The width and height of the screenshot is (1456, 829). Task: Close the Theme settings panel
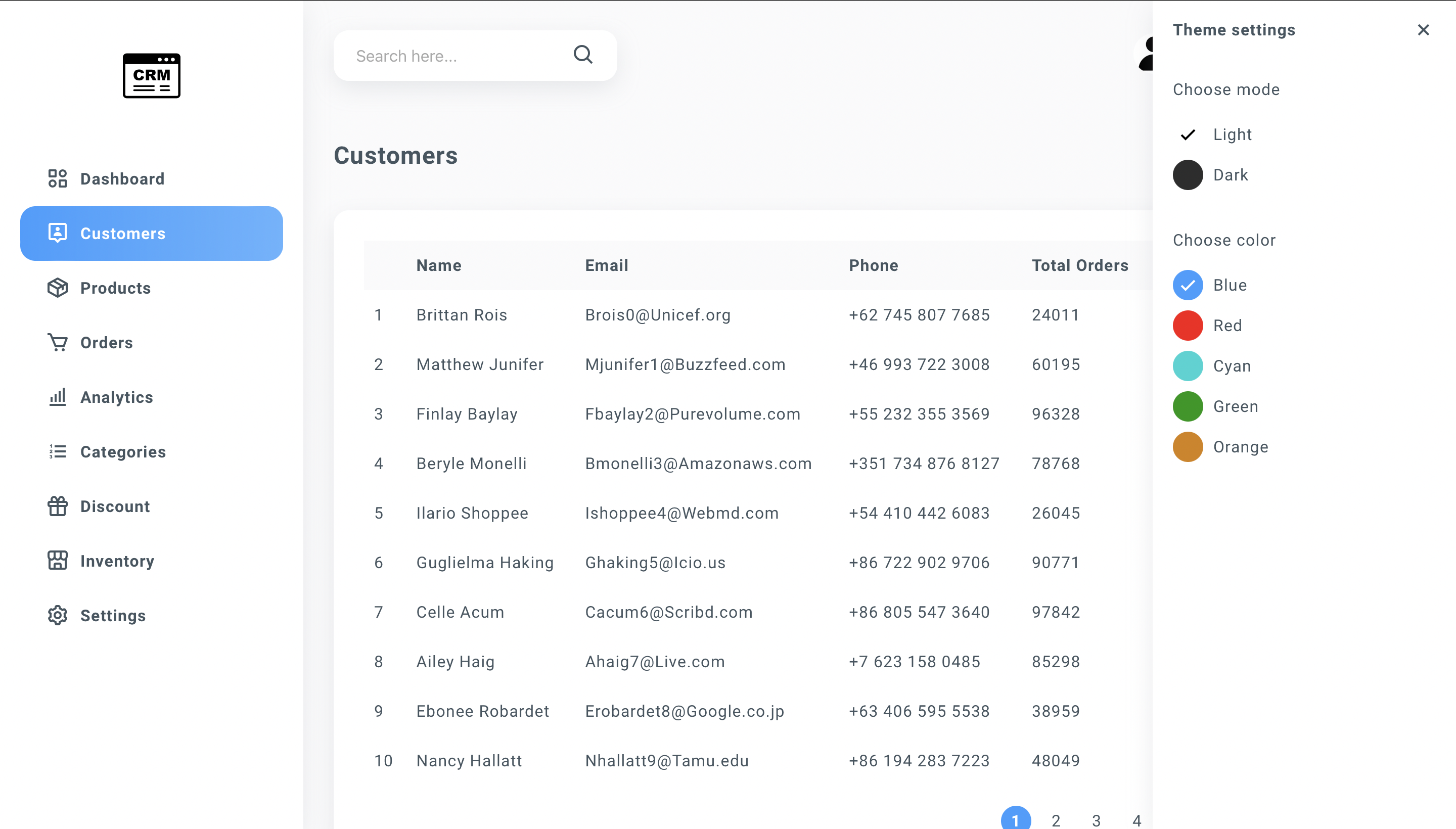pyautogui.click(x=1423, y=30)
